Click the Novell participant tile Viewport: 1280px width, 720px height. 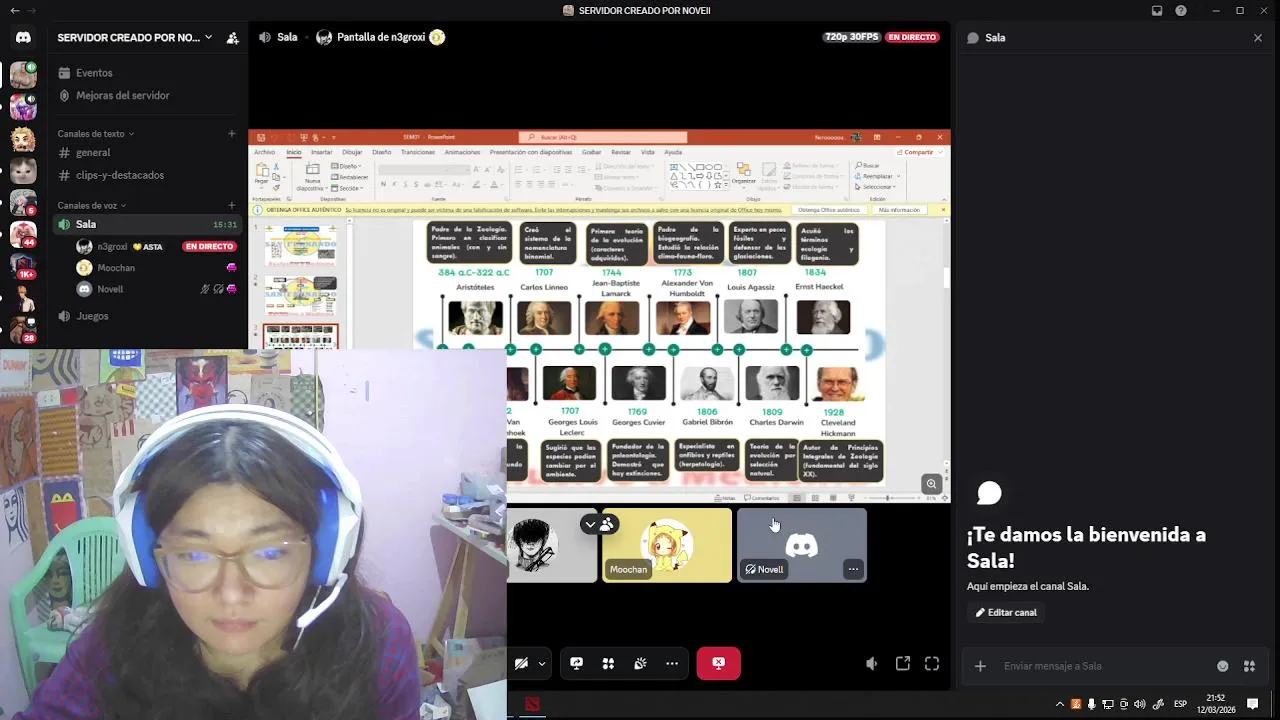pyautogui.click(x=802, y=545)
